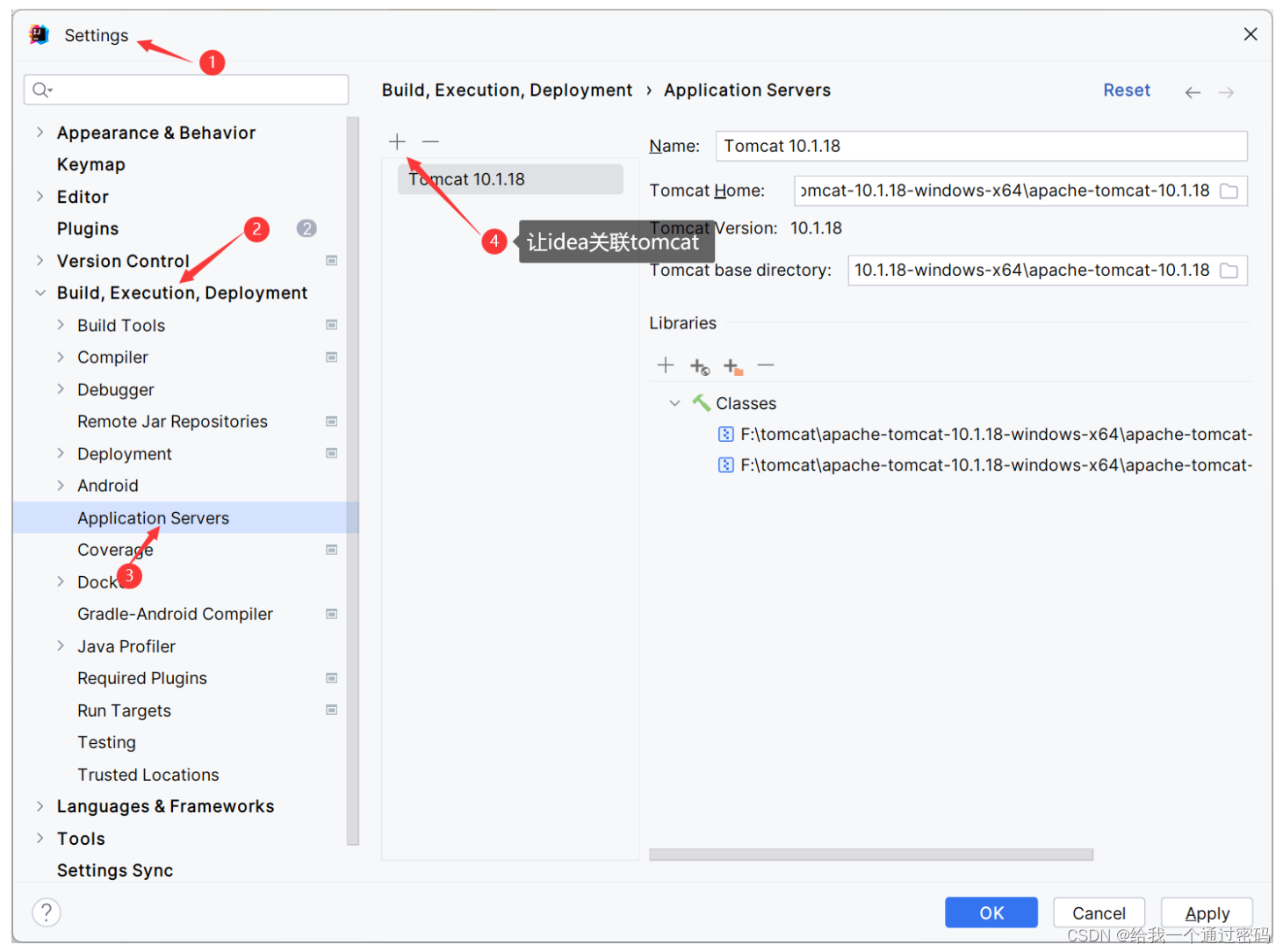Click the project-level marker beside Build Tools

(x=332, y=325)
